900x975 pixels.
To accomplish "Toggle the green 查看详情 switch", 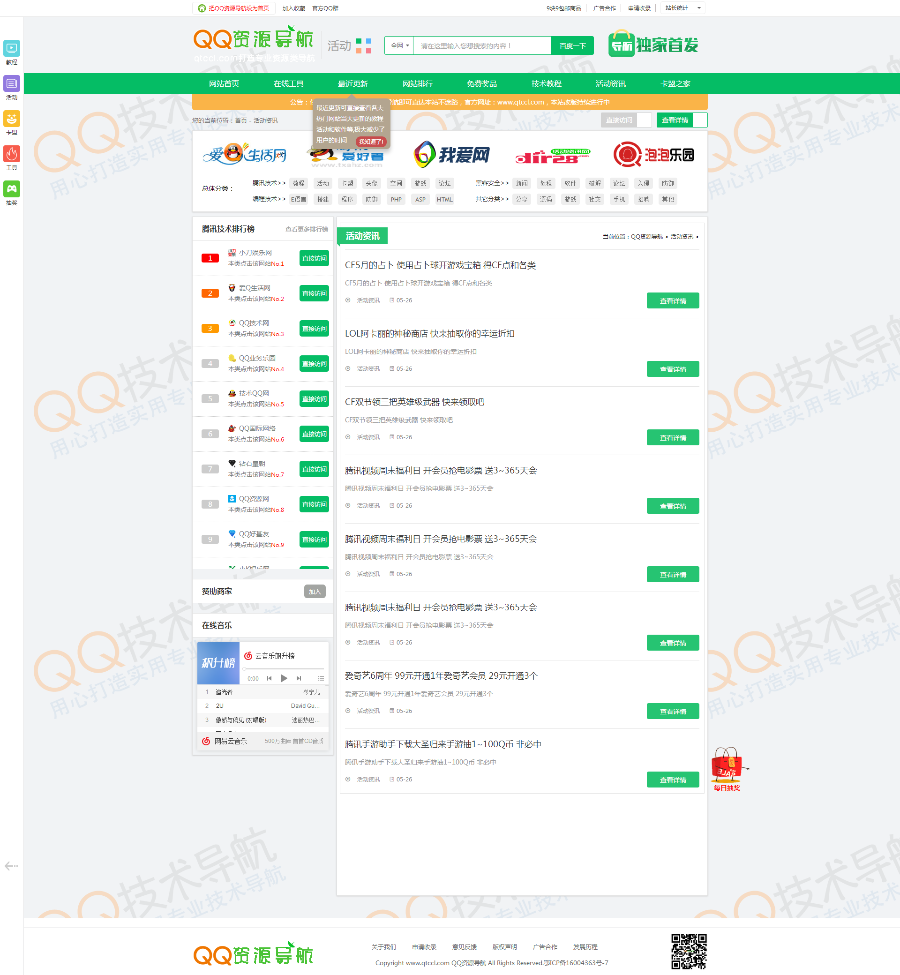I will [x=682, y=120].
